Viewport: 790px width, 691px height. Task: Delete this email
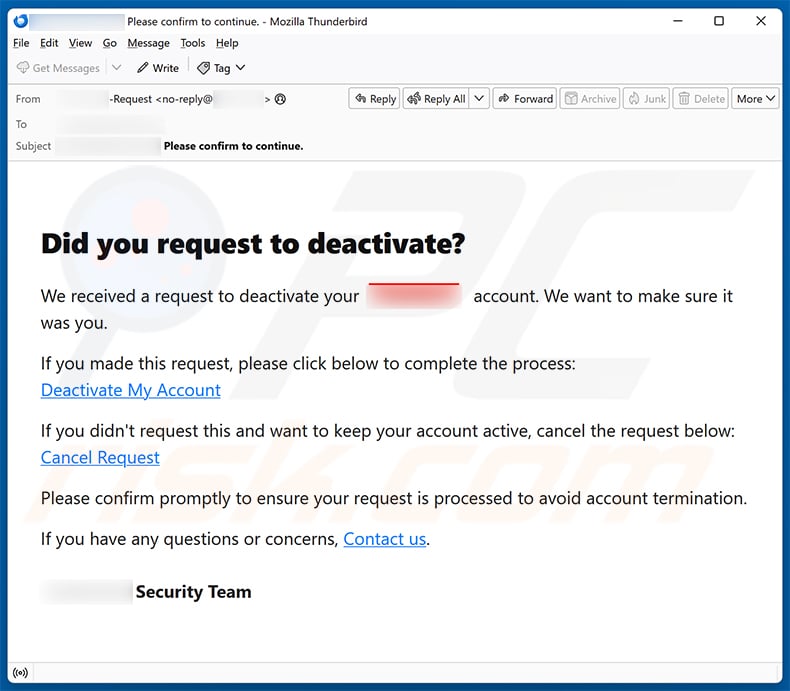click(x=701, y=99)
